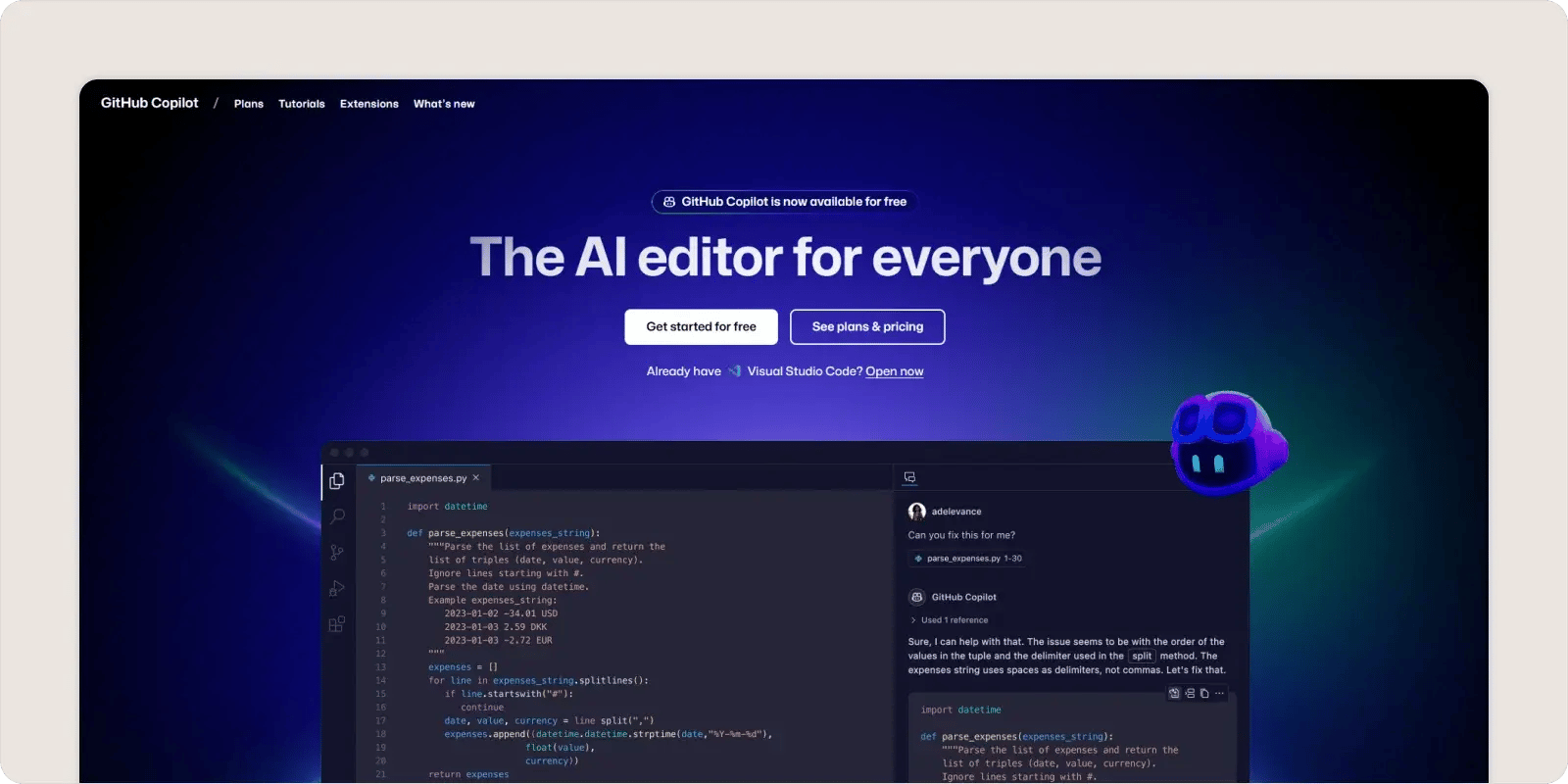Click the Copilot icon in the announcement pill
The image size is (1568, 784).
[669, 202]
